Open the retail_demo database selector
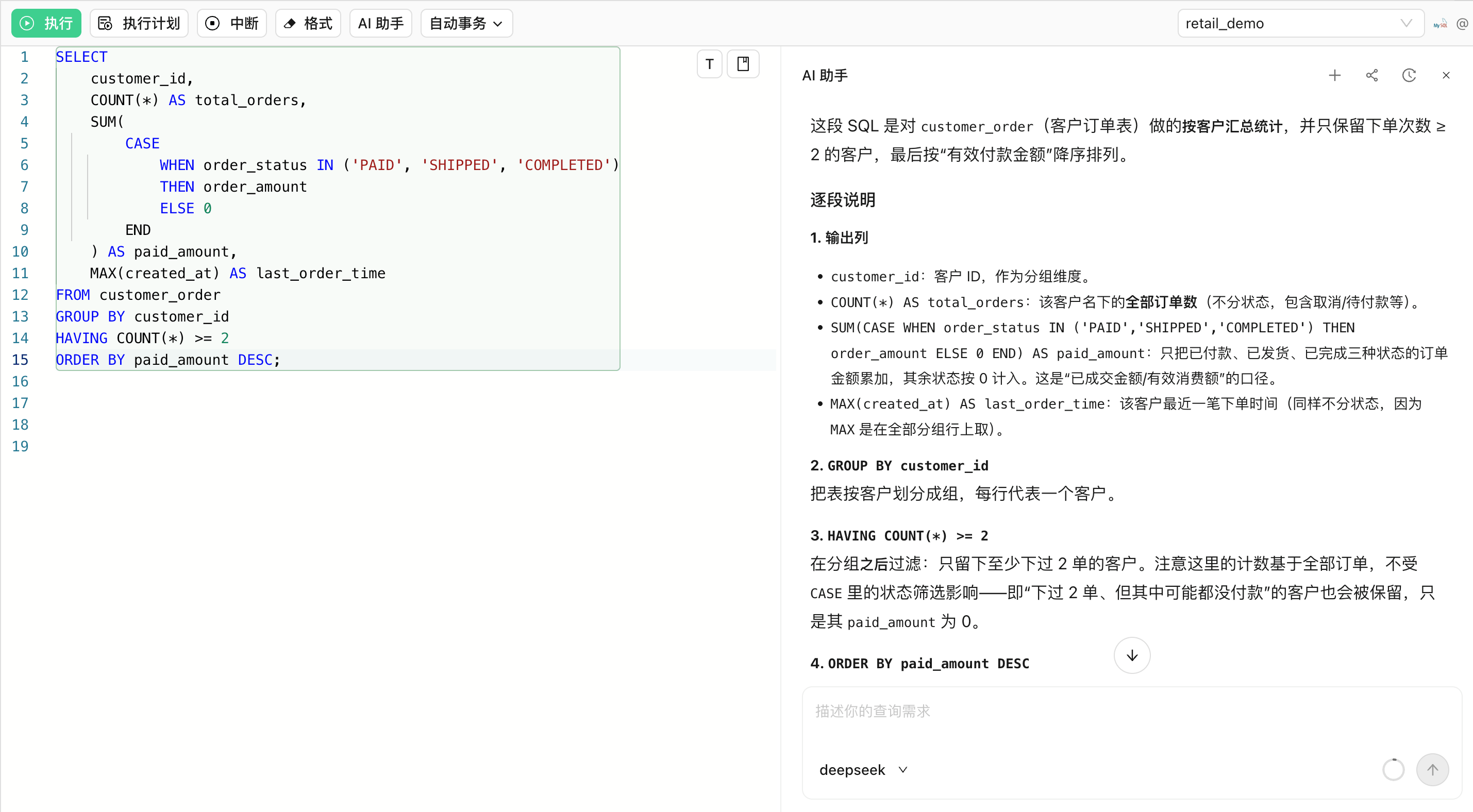The height and width of the screenshot is (812, 1473). 1300,24
